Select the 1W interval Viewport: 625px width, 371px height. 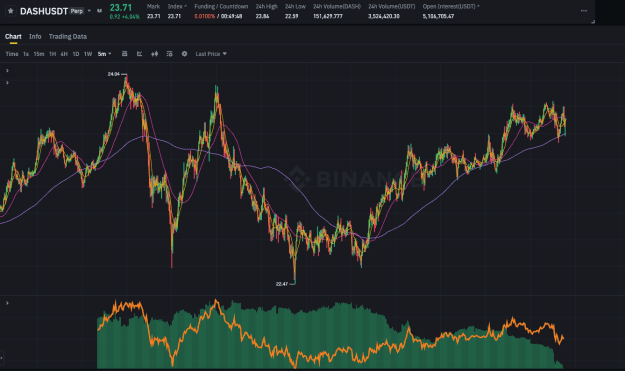88,54
